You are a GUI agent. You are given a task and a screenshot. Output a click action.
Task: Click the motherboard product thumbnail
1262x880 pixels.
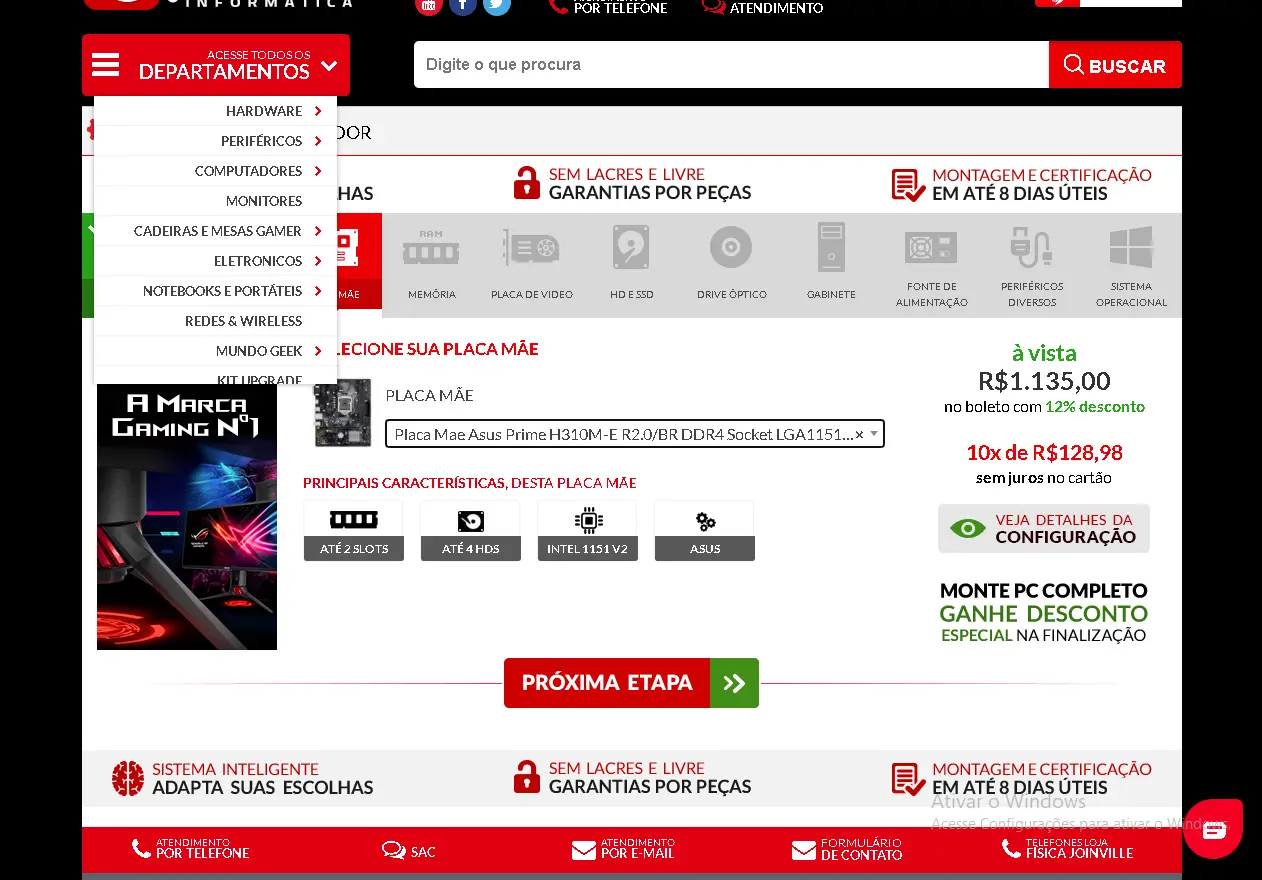(343, 412)
